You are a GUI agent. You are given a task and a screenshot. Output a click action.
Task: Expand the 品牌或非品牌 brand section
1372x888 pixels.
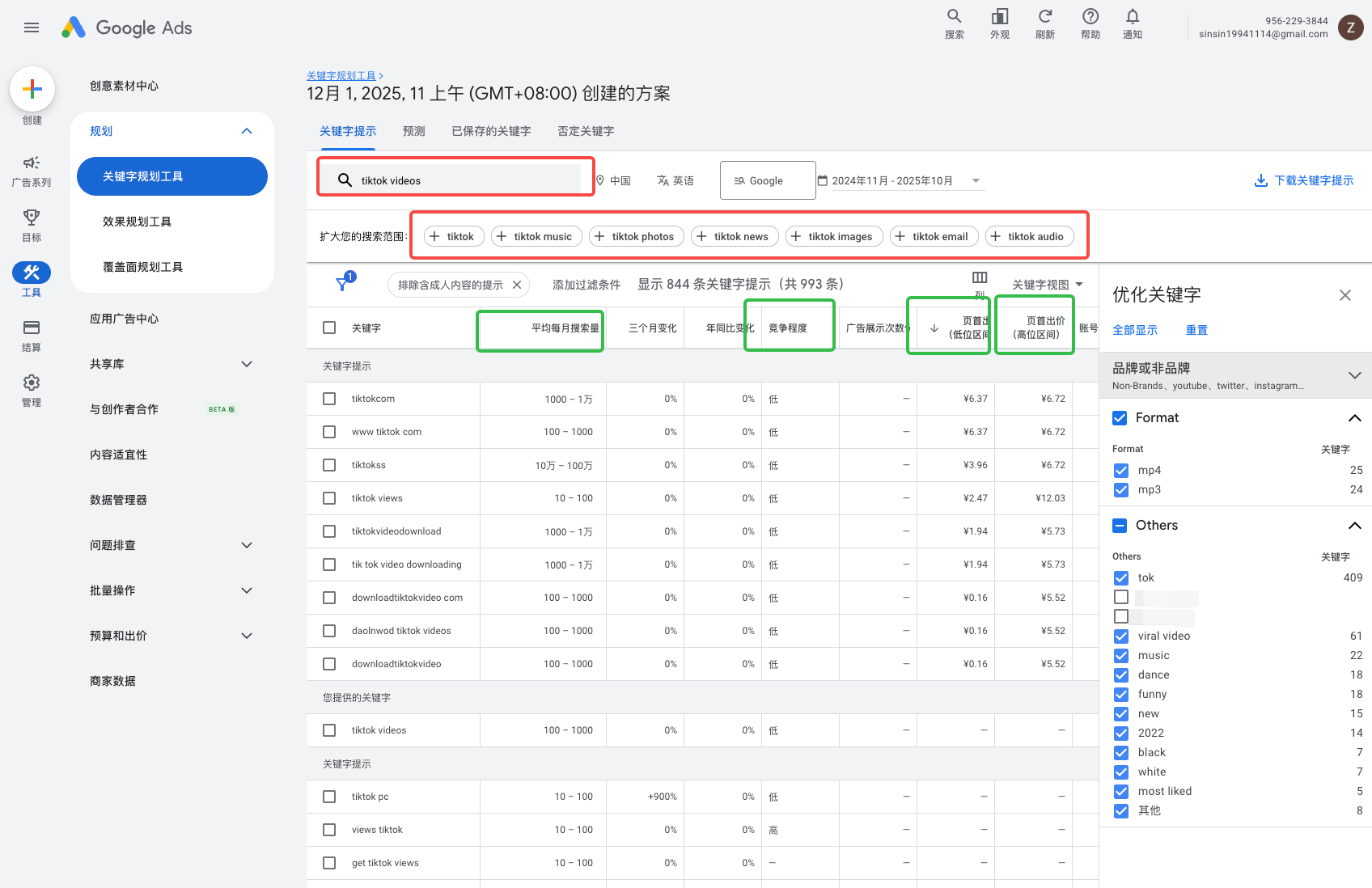click(x=1355, y=375)
